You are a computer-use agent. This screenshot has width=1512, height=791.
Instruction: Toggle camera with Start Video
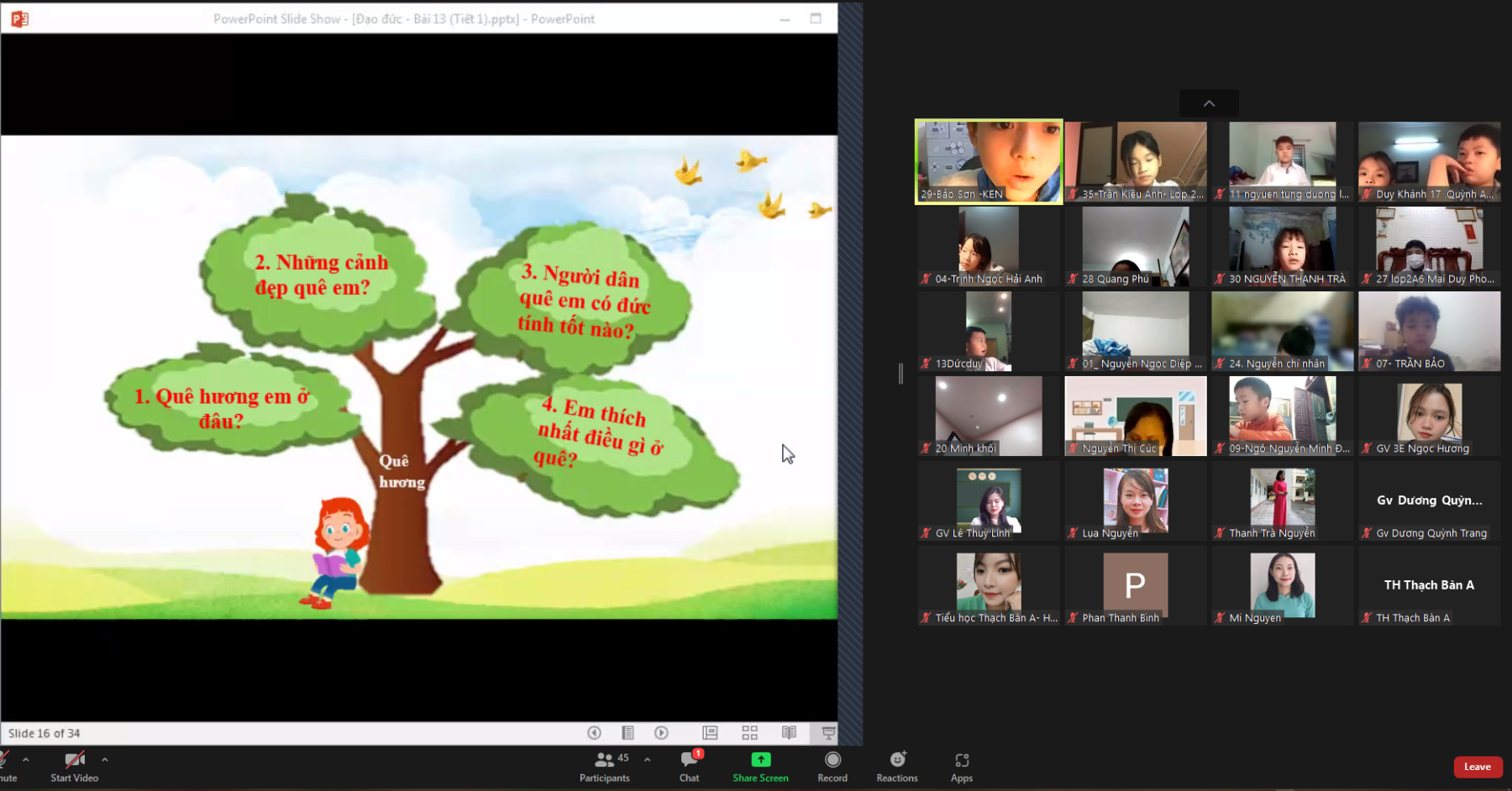74,766
